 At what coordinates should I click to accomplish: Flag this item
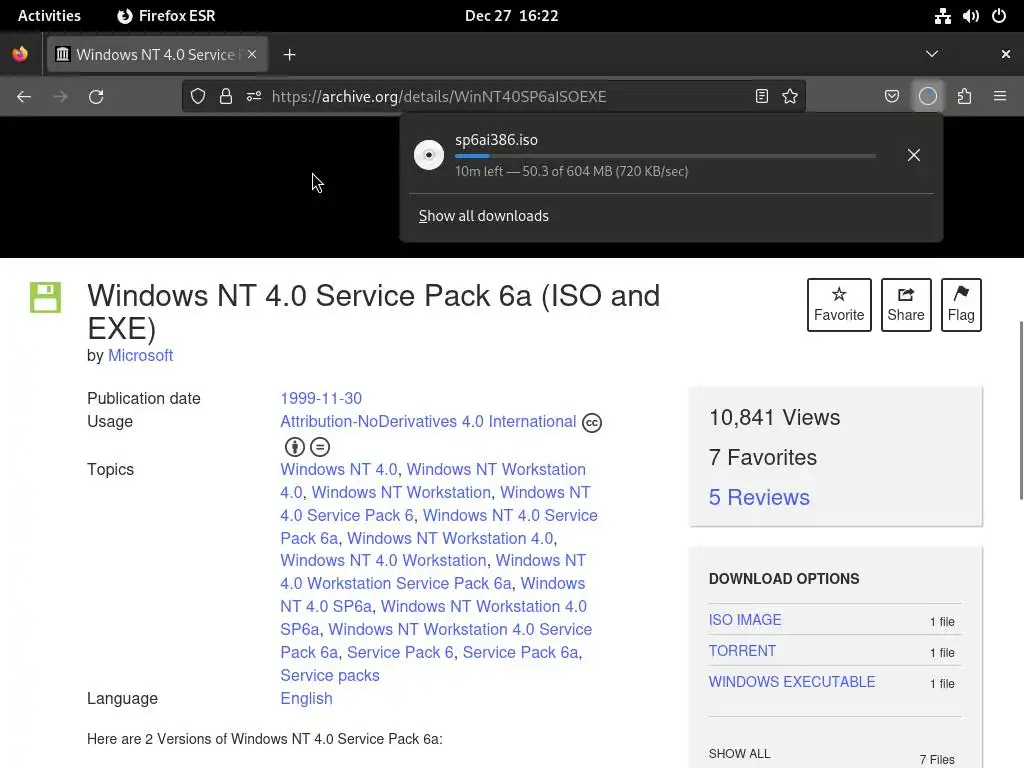click(x=961, y=304)
